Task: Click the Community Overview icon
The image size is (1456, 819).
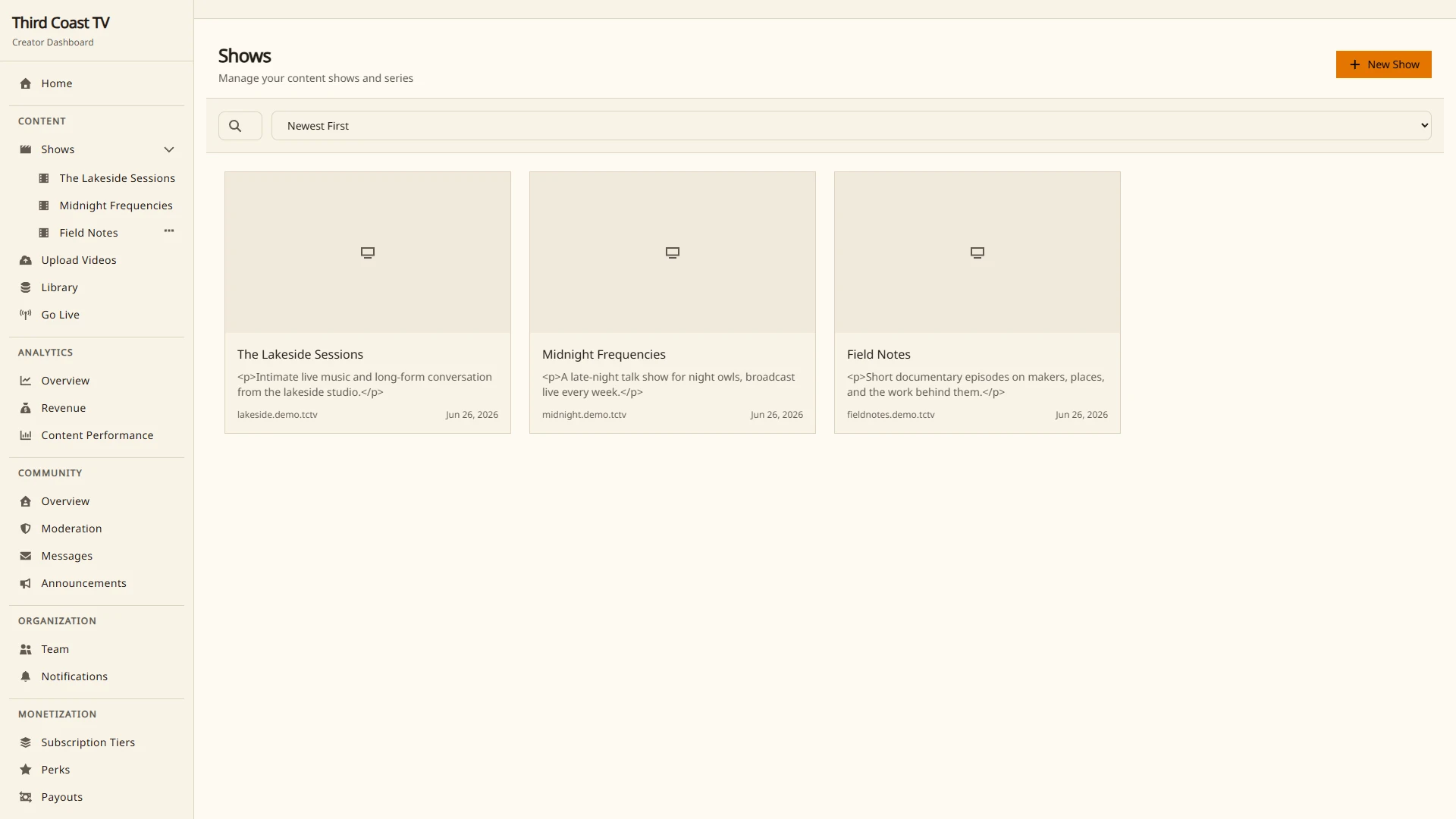Action: [26, 501]
